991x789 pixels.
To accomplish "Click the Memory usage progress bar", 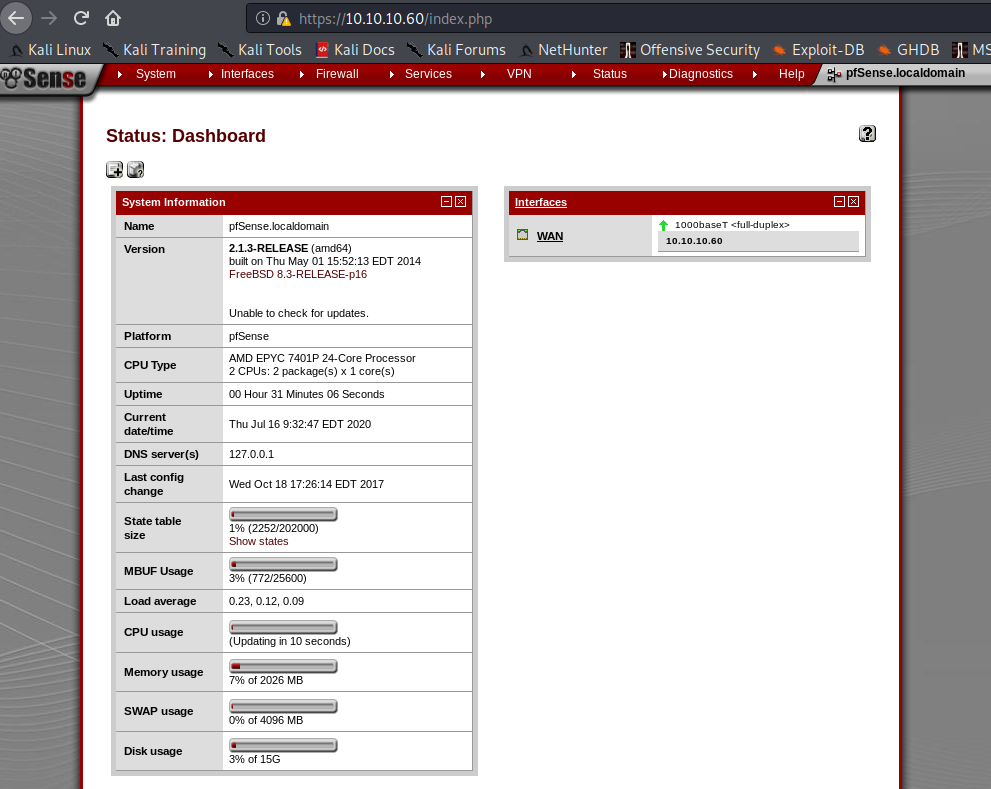I will 283,666.
